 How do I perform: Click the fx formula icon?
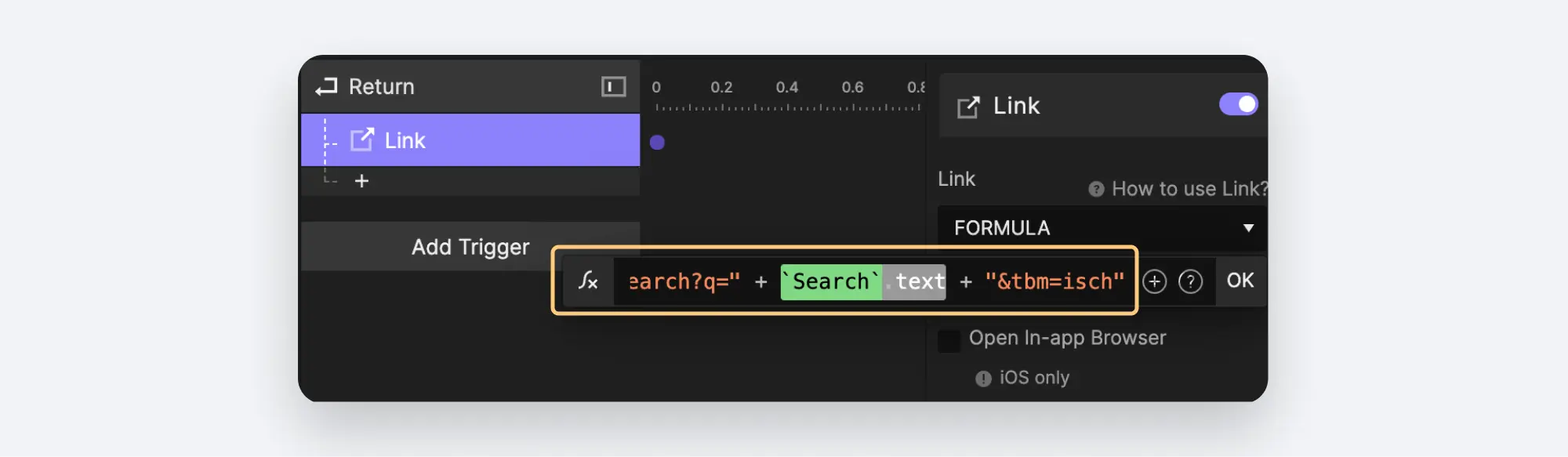click(x=588, y=281)
